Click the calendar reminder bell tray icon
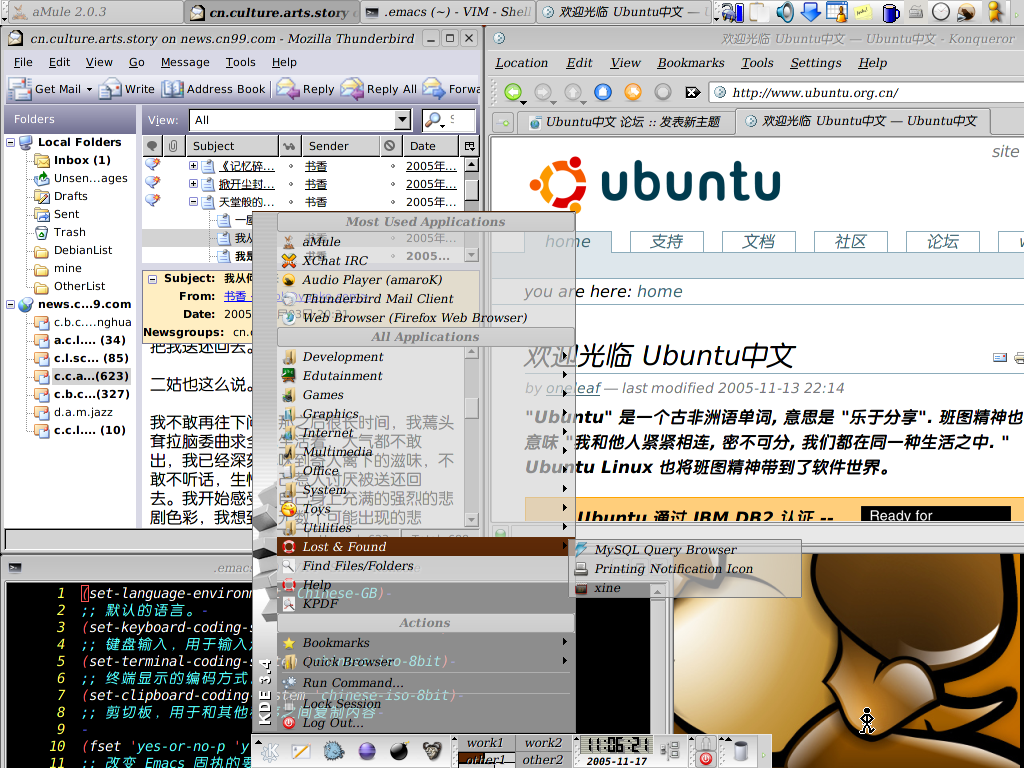The height and width of the screenshot is (768, 1024). pyautogui.click(x=837, y=12)
